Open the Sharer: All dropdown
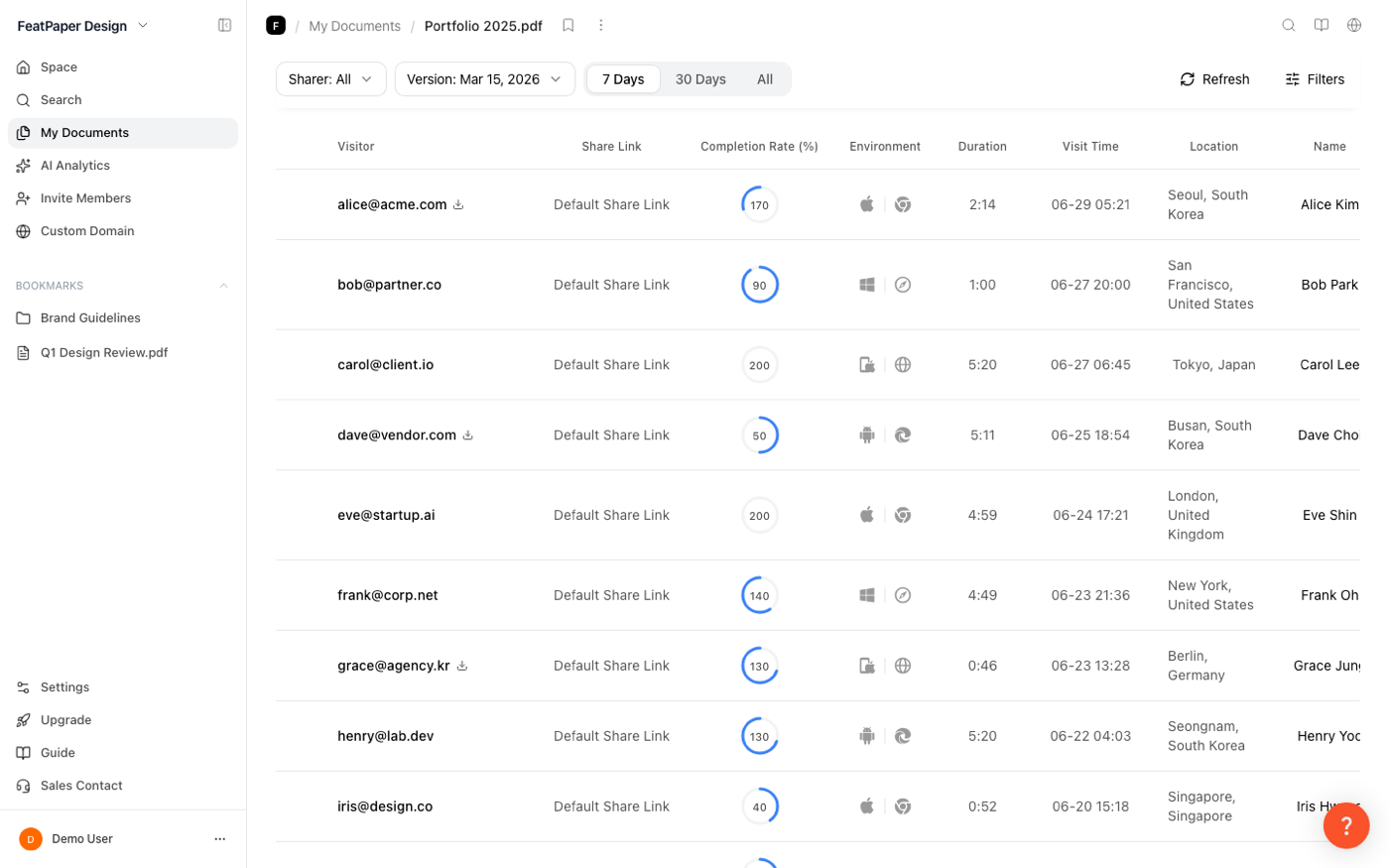Viewport: 1389px width, 868px height. [330, 79]
